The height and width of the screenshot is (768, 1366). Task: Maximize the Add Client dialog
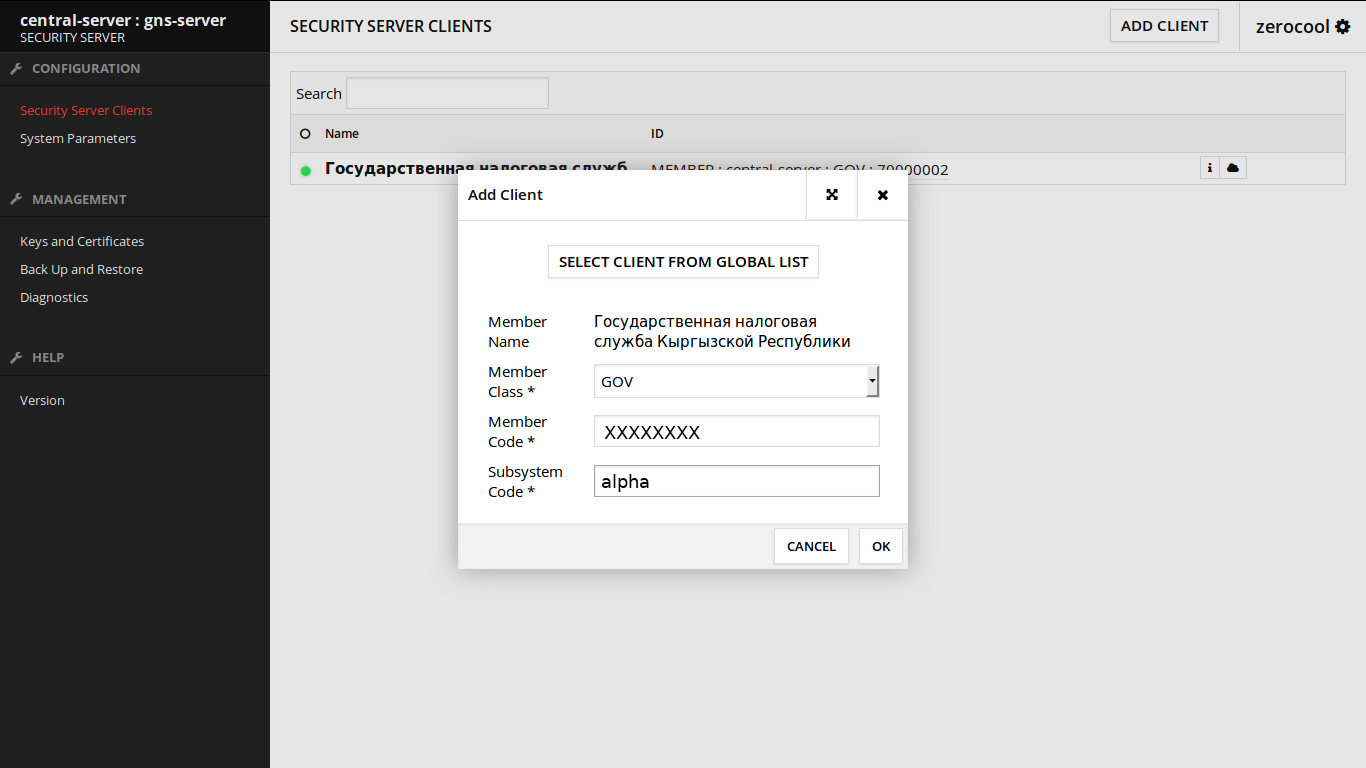(832, 195)
